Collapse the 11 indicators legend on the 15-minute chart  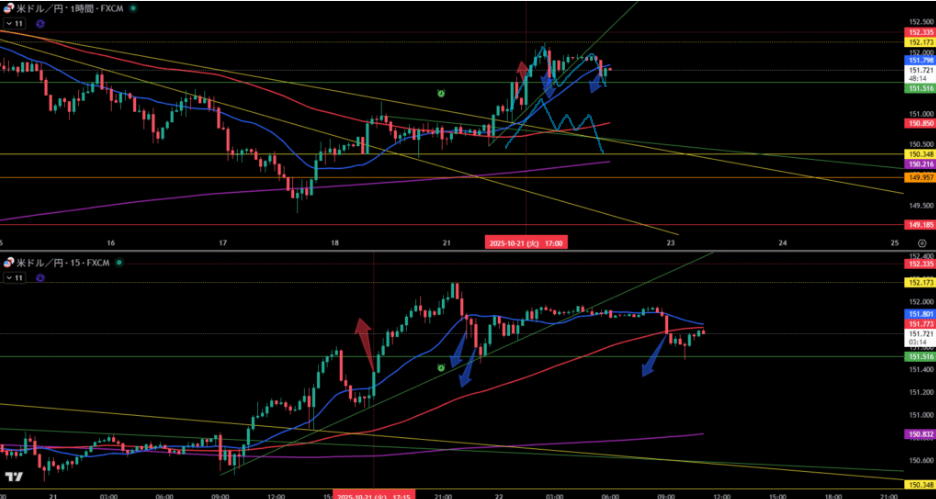pyautogui.click(x=16, y=276)
